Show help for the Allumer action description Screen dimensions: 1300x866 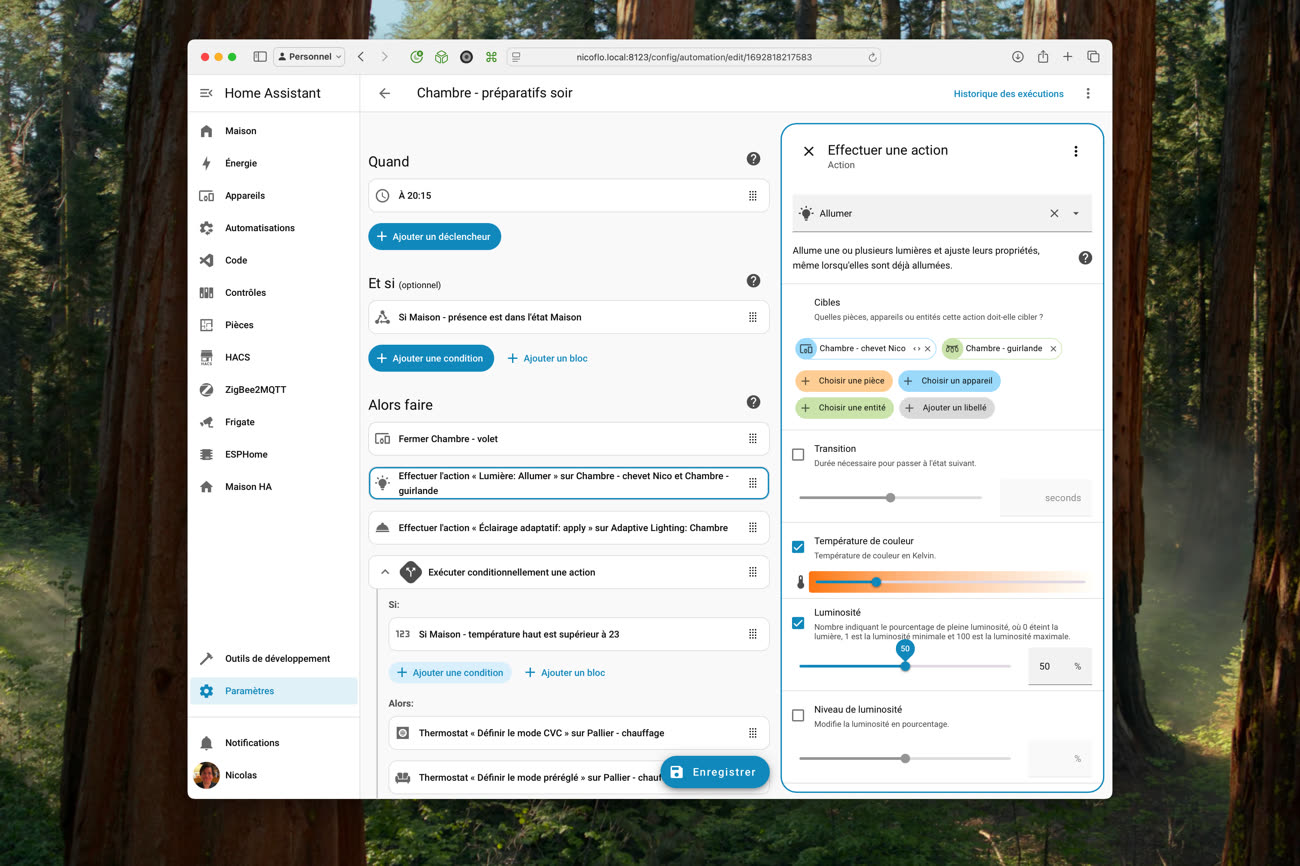[1085, 258]
